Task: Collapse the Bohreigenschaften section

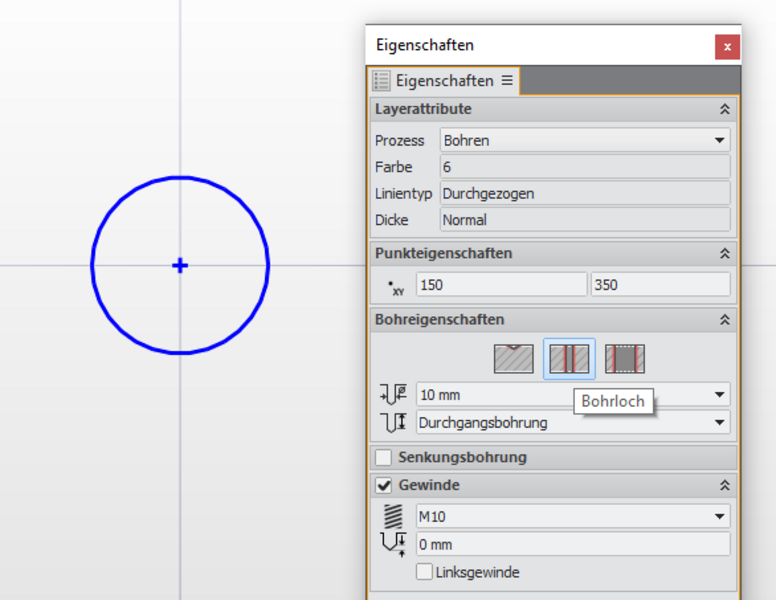Action: click(x=725, y=320)
